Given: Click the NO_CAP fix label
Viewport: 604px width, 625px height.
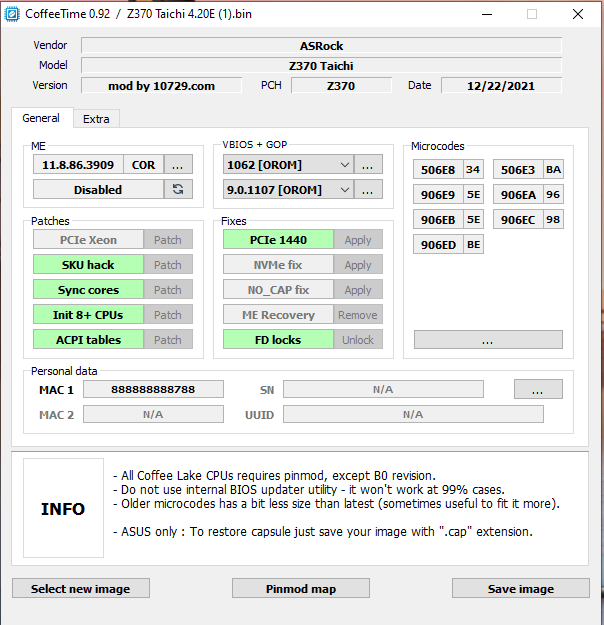Looking at the screenshot, I should click(x=278, y=290).
